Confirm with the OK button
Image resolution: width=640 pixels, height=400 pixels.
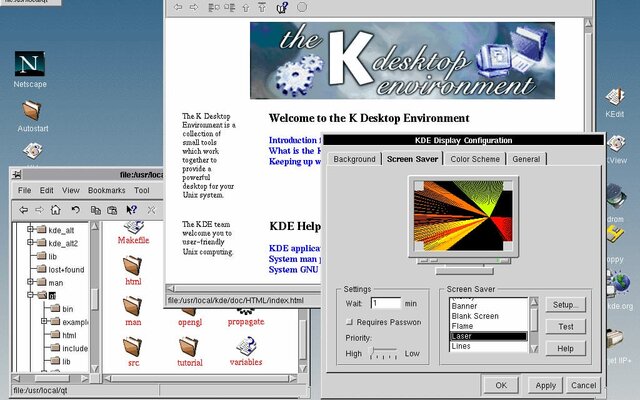[x=501, y=385]
